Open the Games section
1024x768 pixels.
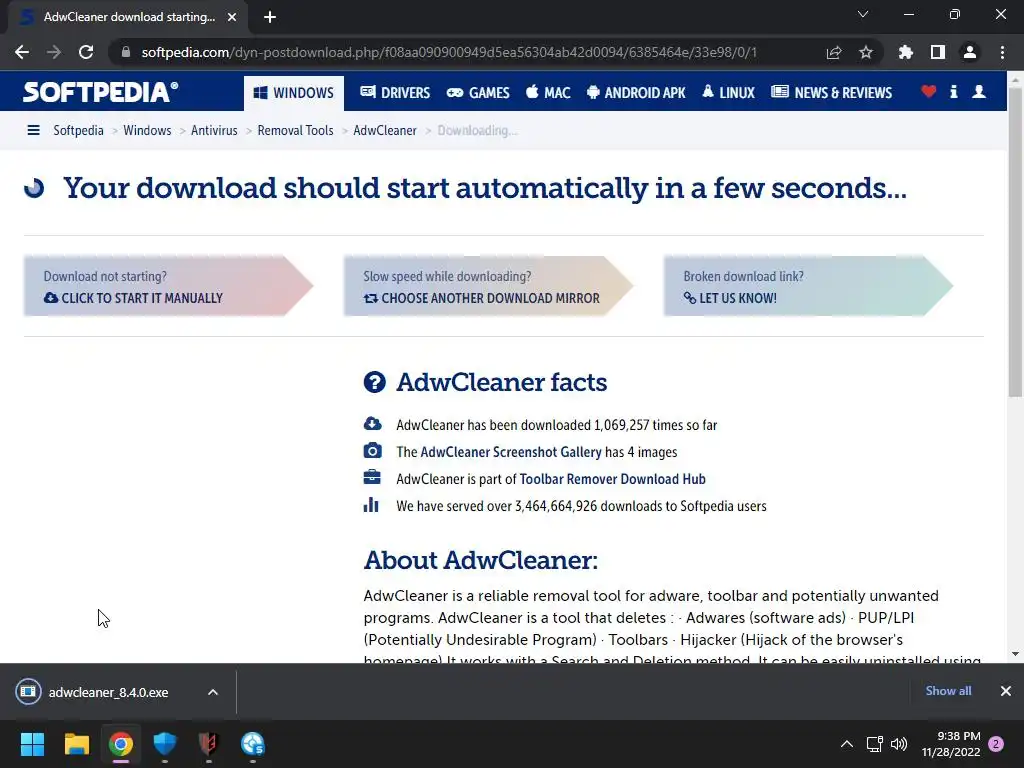[478, 93]
